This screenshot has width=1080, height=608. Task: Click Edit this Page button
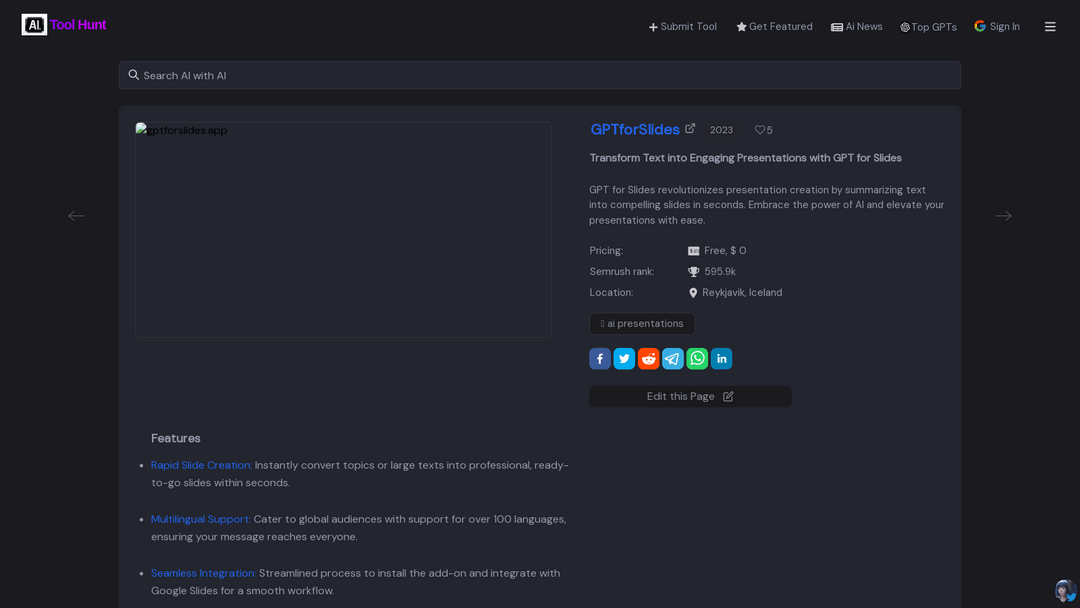point(690,397)
